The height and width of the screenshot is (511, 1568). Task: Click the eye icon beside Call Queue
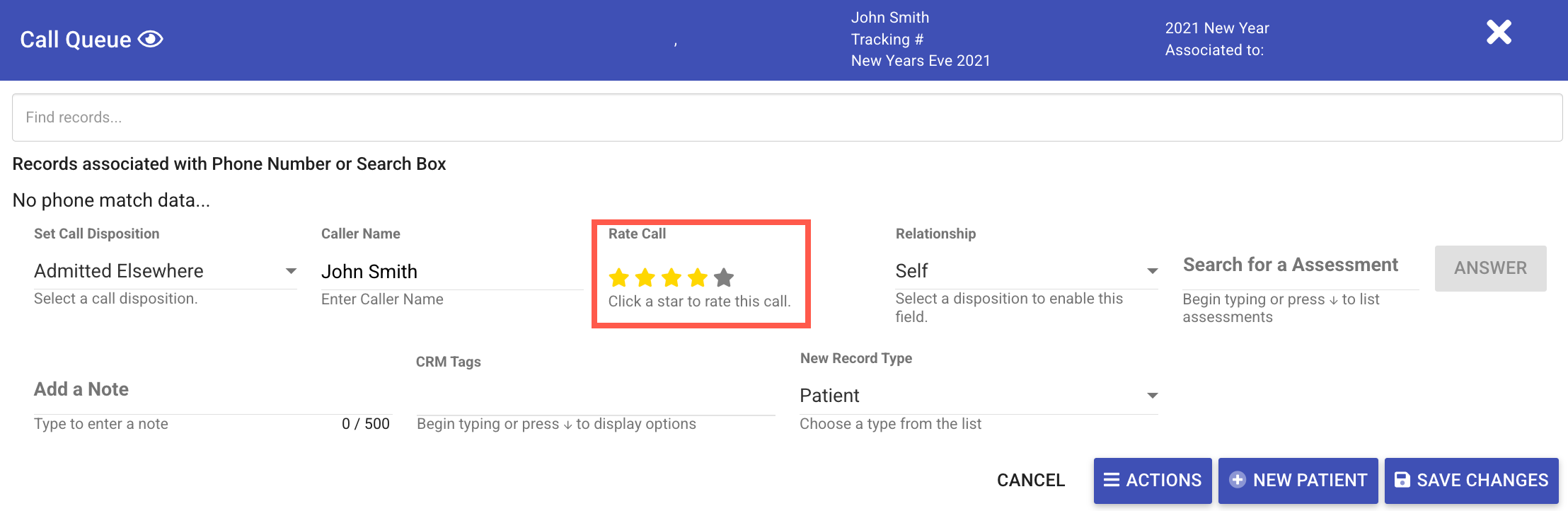pyautogui.click(x=150, y=39)
